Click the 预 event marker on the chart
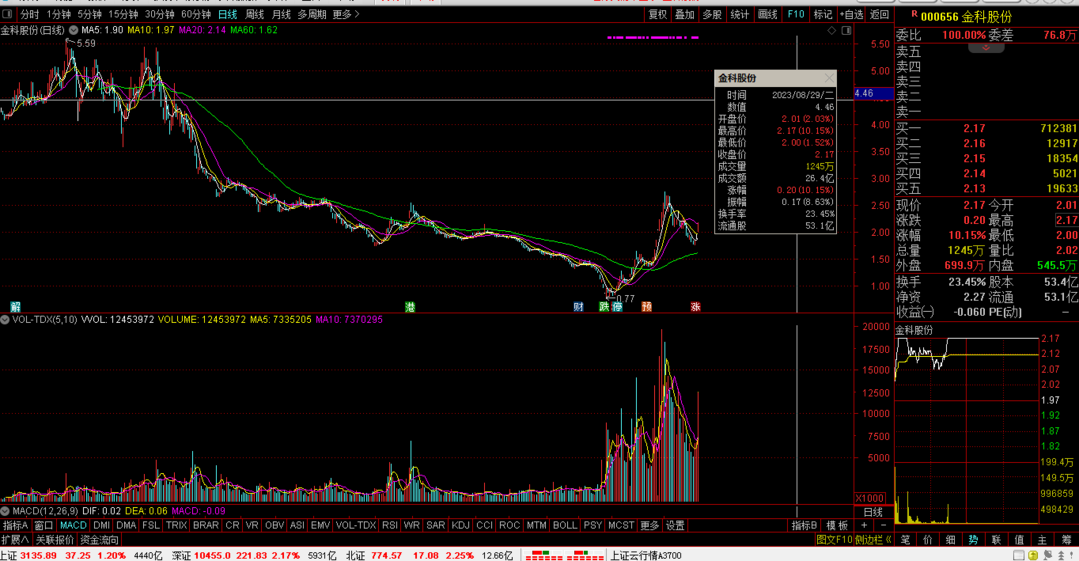 [x=646, y=307]
